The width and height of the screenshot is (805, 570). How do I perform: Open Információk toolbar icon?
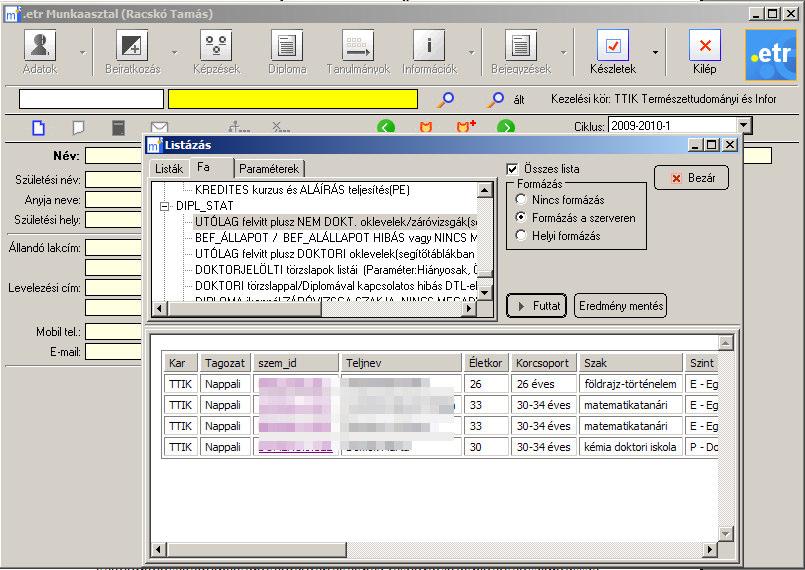429,46
